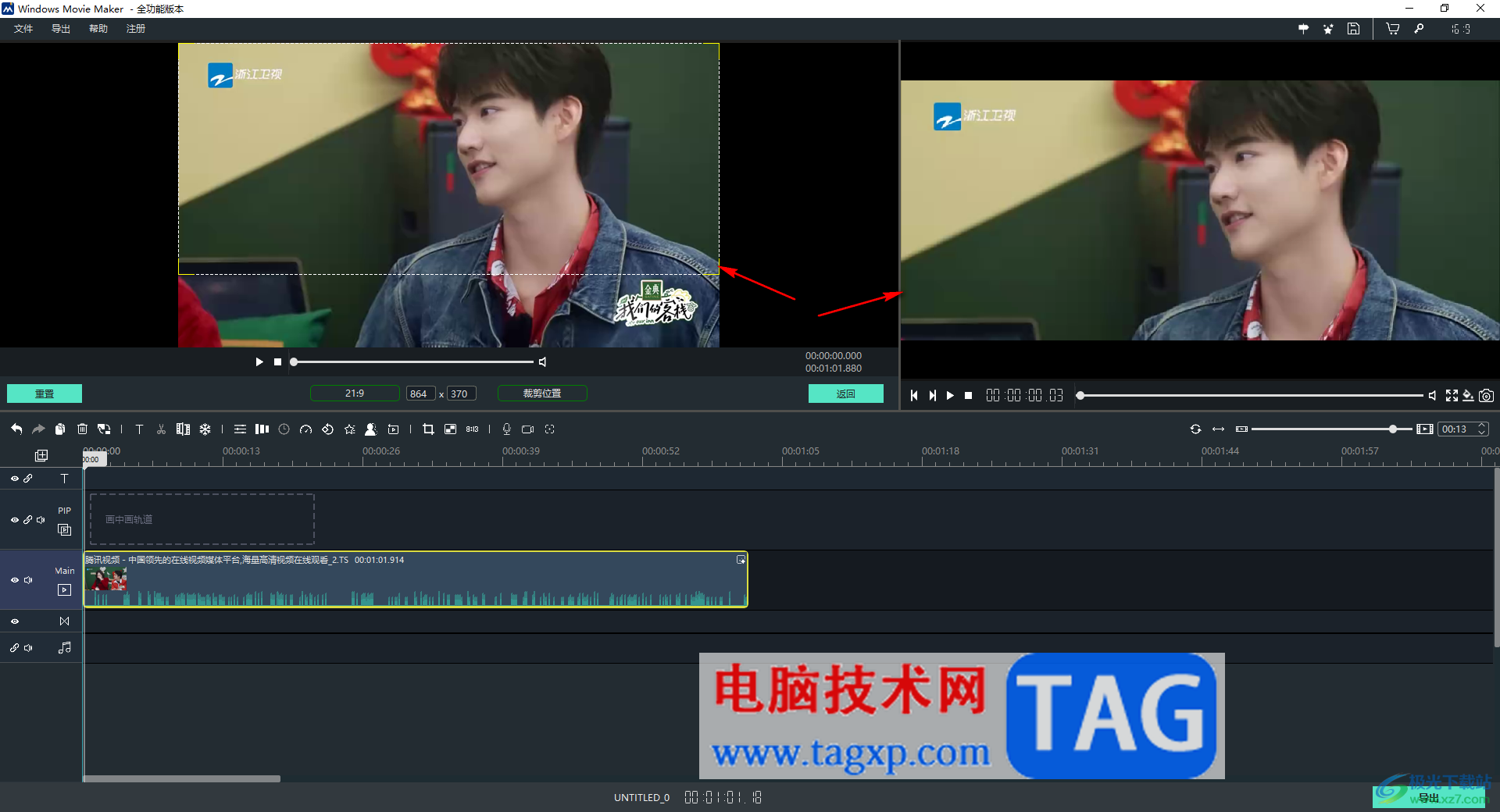Click the green 导出 export button
Screen dimensions: 1500x812
[1430, 797]
